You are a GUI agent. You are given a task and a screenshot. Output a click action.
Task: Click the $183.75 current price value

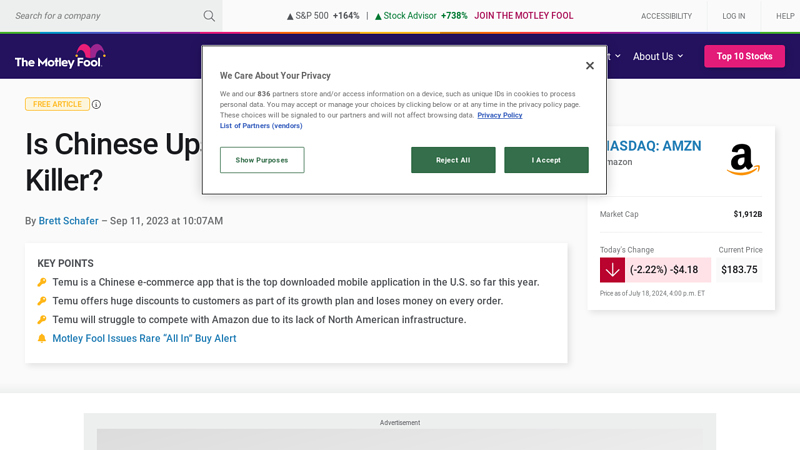pyautogui.click(x=739, y=270)
